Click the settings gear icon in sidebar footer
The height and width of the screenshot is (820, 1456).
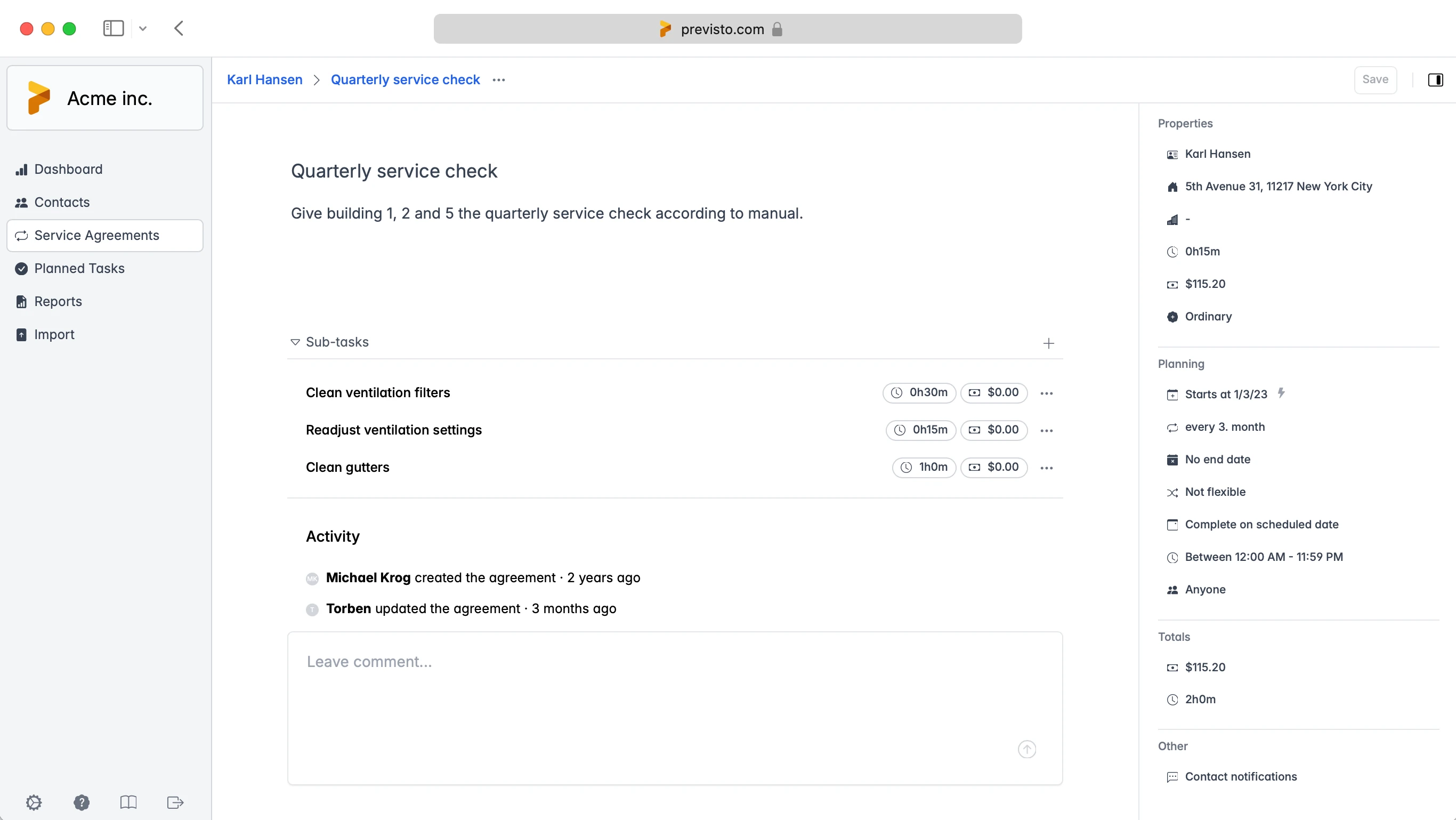coord(34,802)
